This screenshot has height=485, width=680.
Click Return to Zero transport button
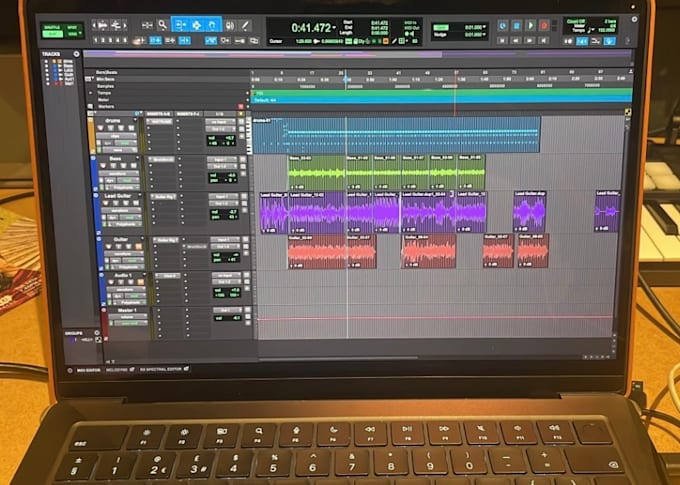tap(503, 40)
